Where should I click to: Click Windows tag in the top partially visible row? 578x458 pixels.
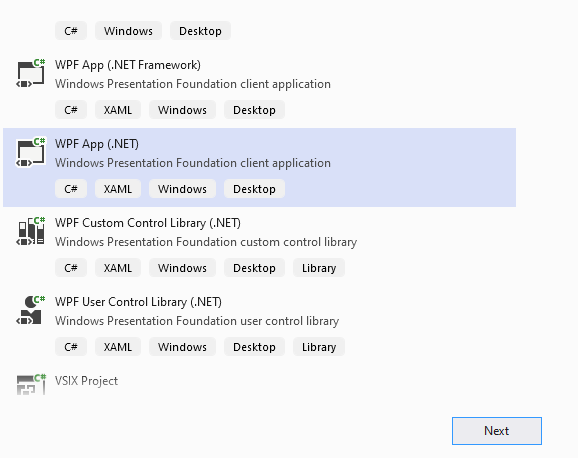[128, 31]
